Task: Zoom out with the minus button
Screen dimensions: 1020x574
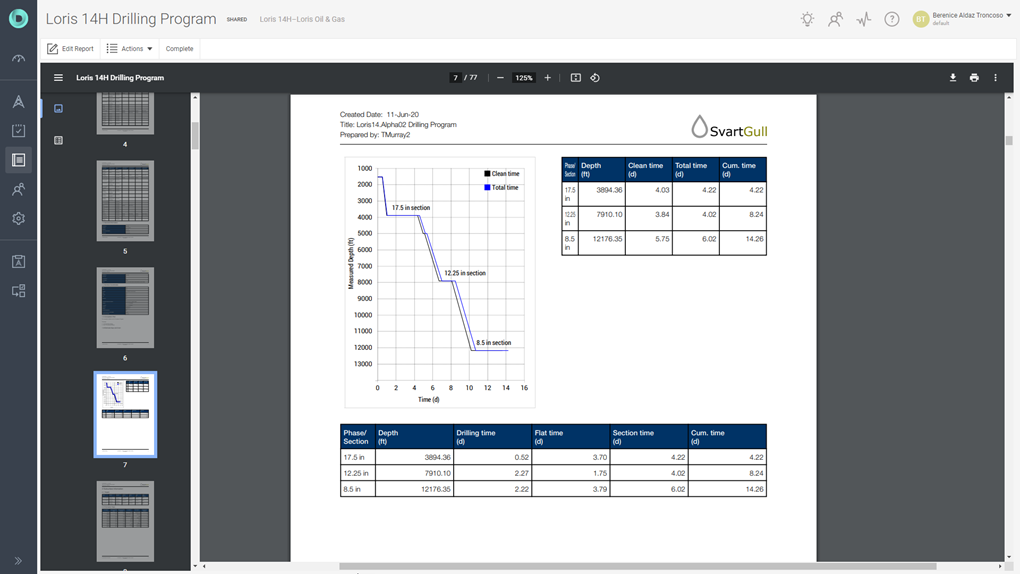Action: pyautogui.click(x=500, y=77)
